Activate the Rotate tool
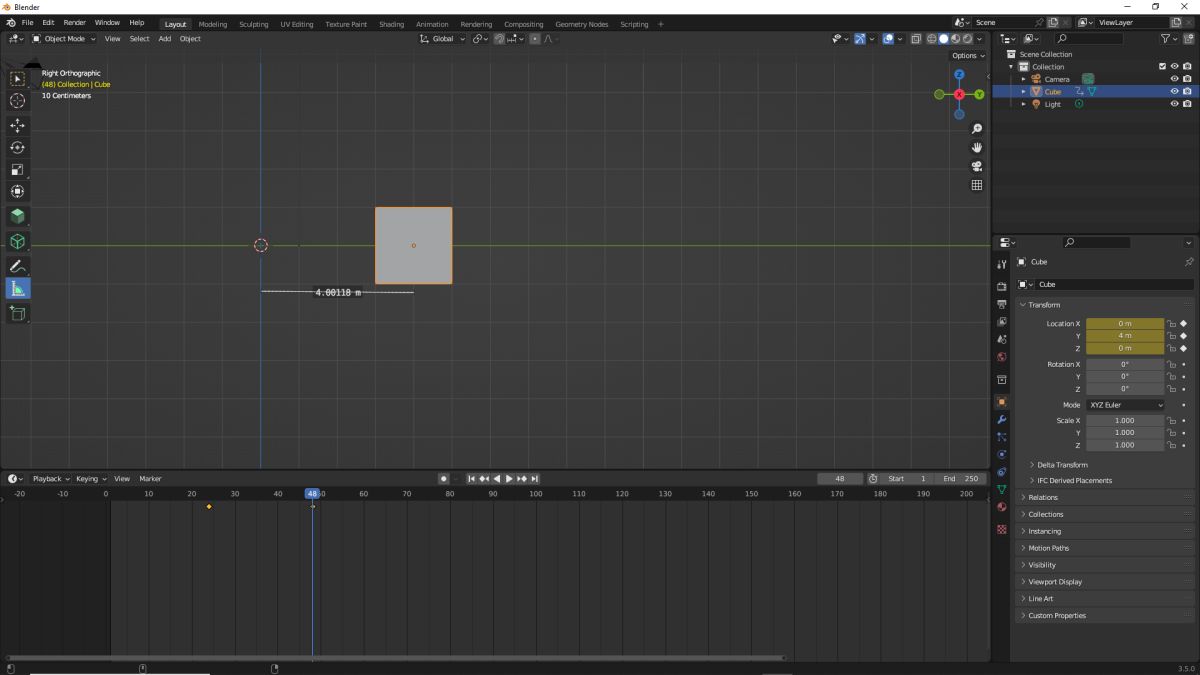 (17, 148)
